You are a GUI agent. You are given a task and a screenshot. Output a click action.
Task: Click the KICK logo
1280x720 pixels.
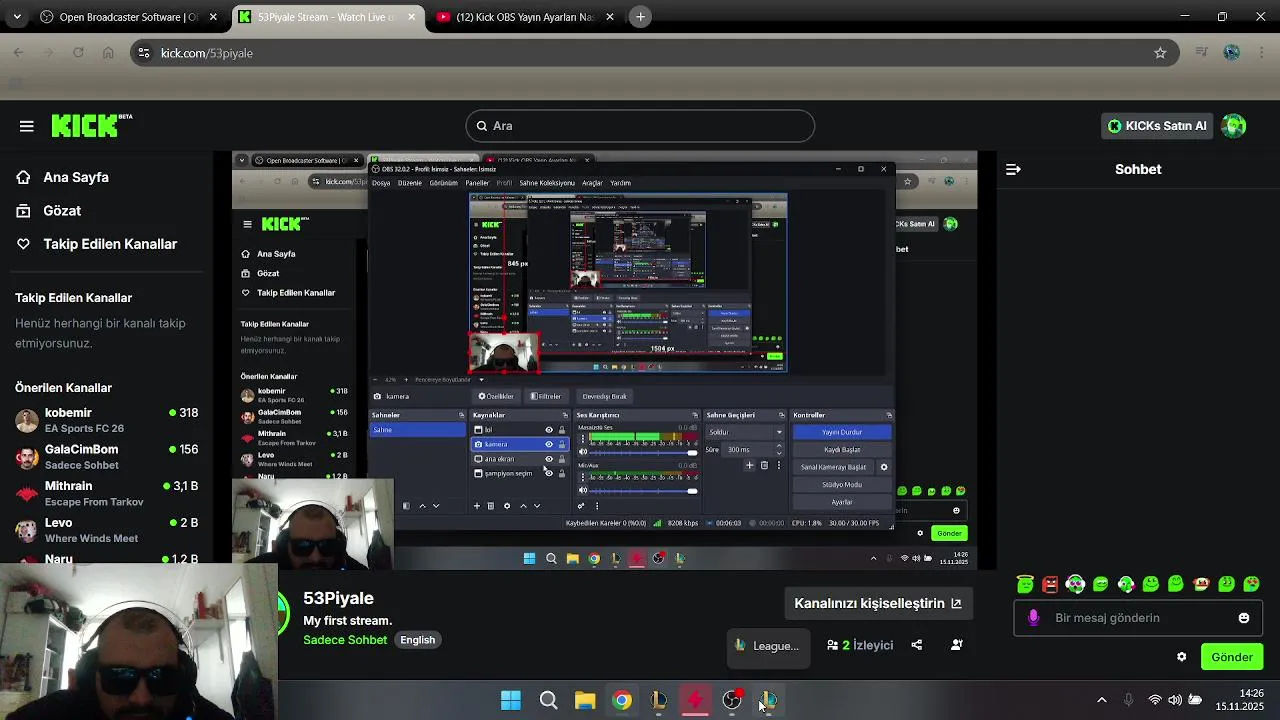click(91, 125)
